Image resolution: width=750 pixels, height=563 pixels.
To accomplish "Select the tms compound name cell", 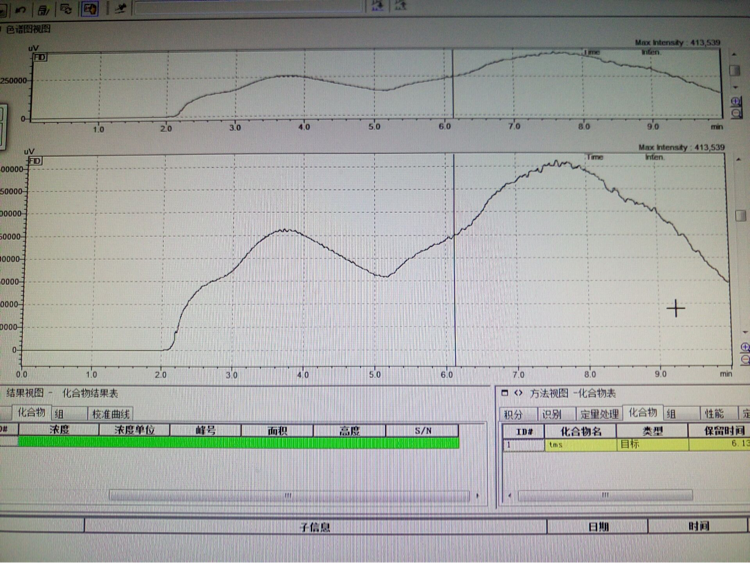I will point(581,445).
